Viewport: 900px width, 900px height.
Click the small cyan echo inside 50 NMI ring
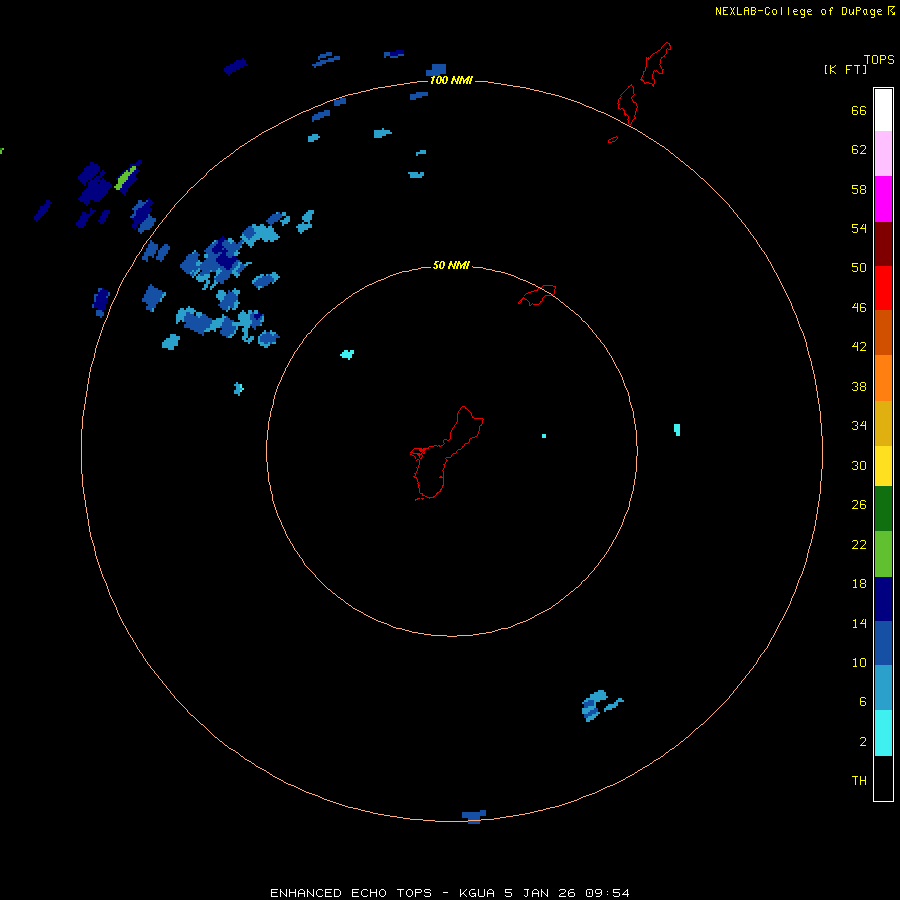[x=347, y=354]
